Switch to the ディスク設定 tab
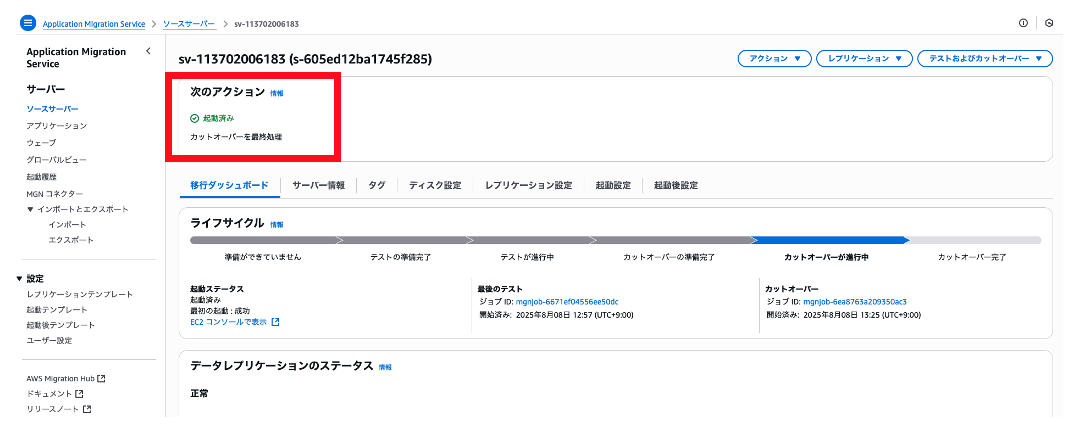The height and width of the screenshot is (435, 1081). pyautogui.click(x=435, y=185)
